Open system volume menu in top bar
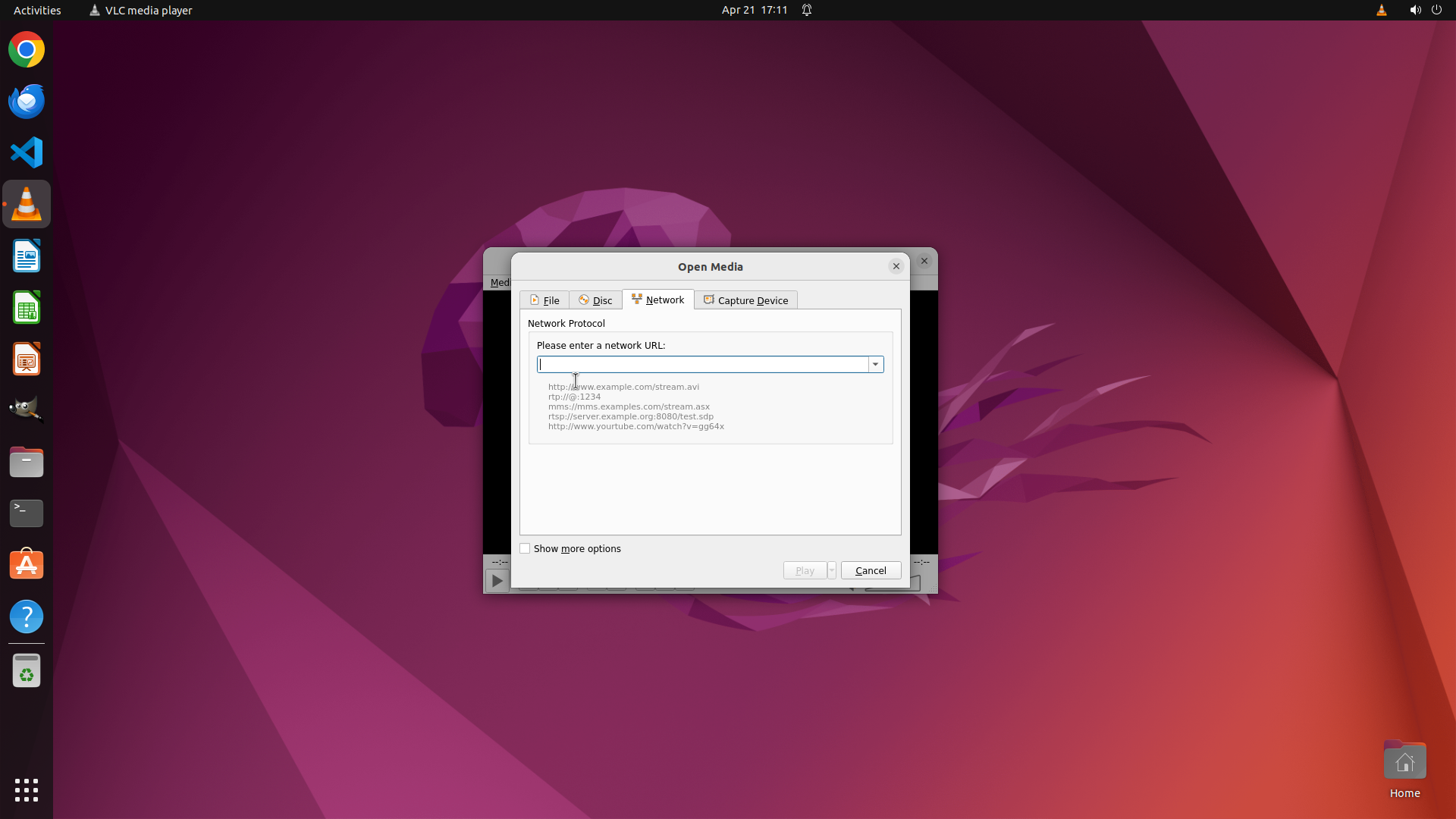 (1415, 10)
